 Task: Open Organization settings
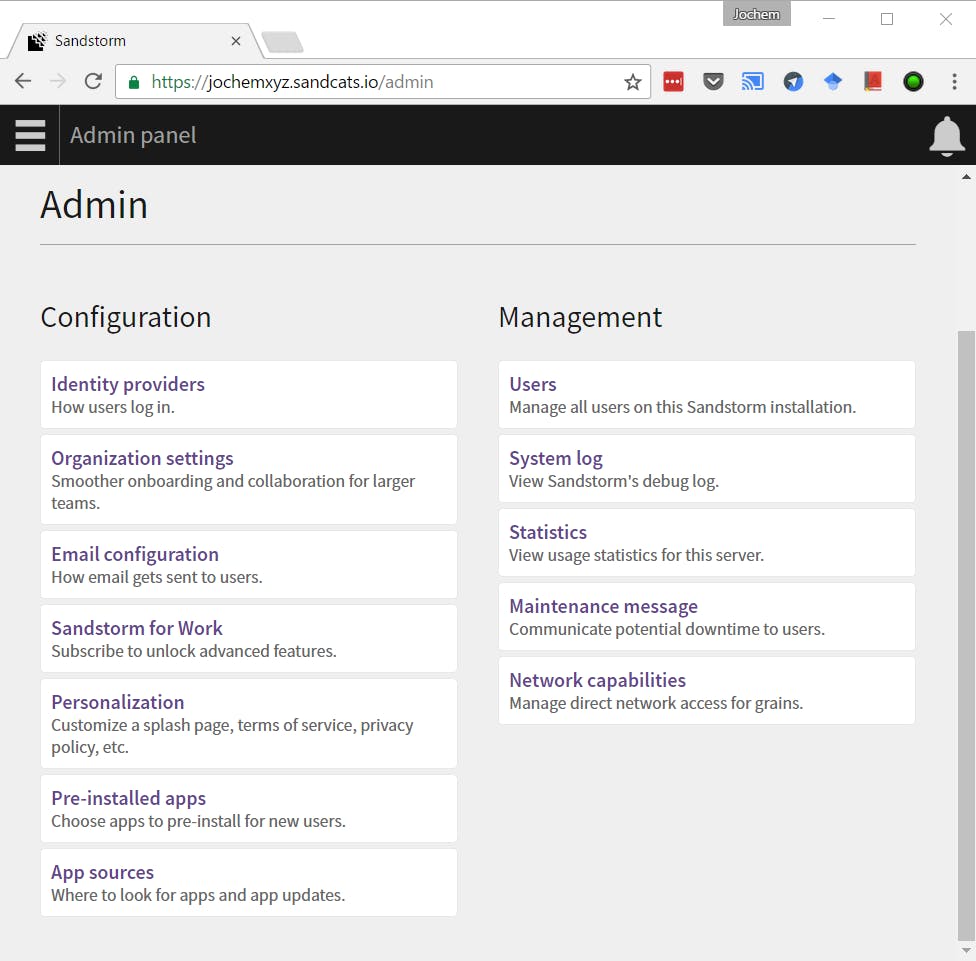(x=142, y=458)
